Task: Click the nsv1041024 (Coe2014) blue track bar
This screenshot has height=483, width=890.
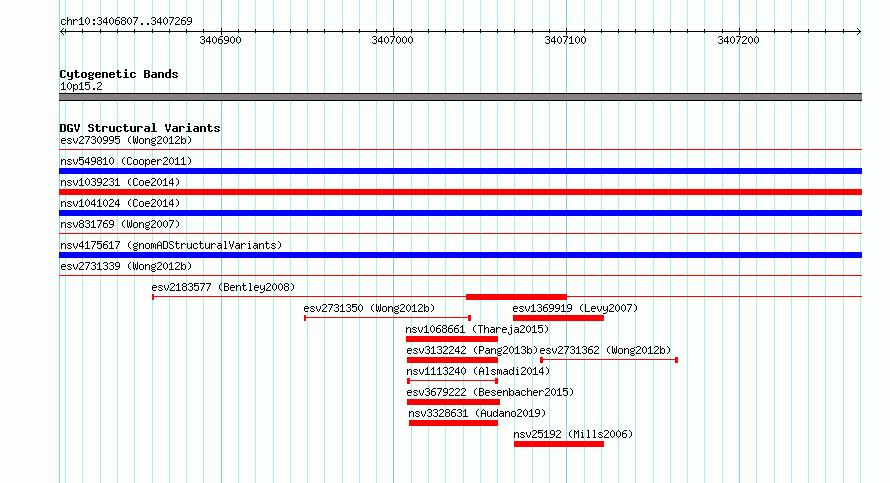Action: pyautogui.click(x=460, y=213)
